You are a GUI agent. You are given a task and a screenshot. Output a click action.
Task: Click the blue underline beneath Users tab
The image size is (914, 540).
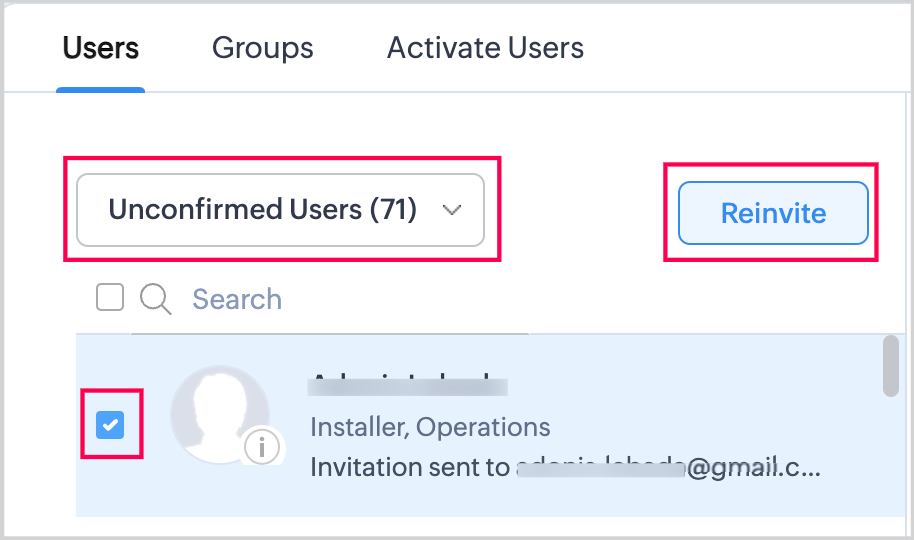[x=100, y=89]
